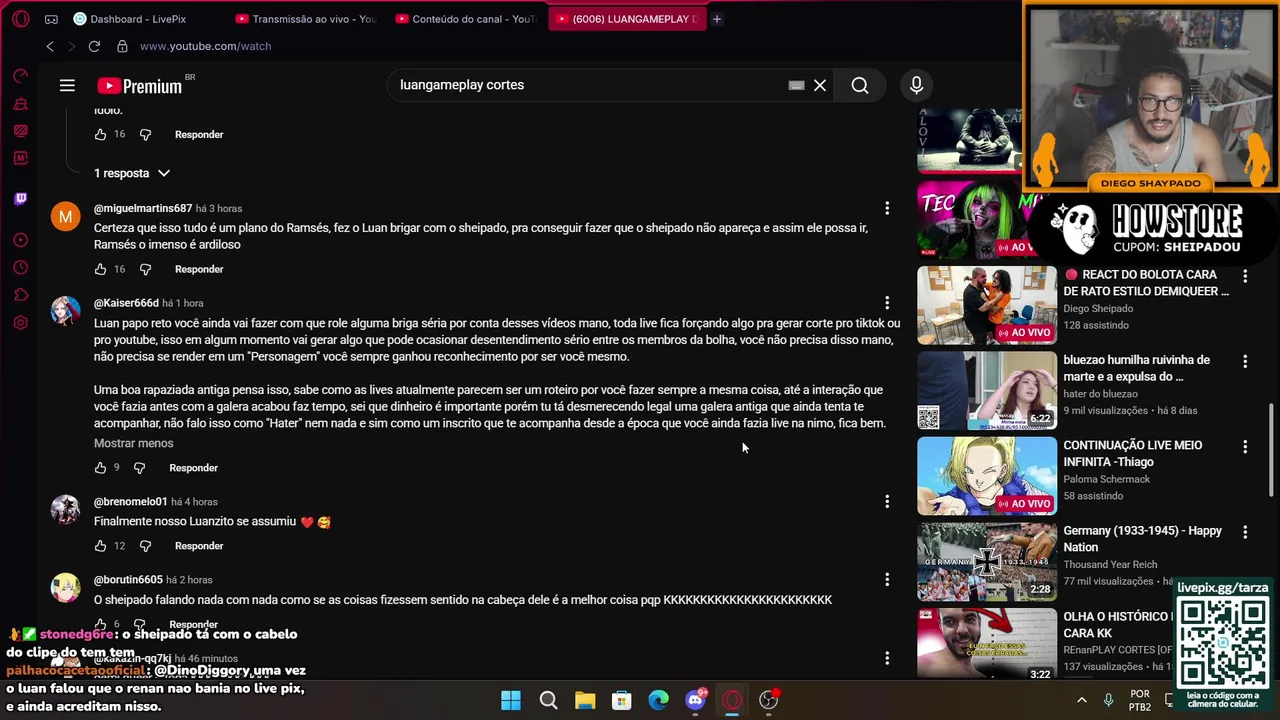Open Windows taskbar search
The width and height of the screenshot is (1280, 720).
point(548,700)
